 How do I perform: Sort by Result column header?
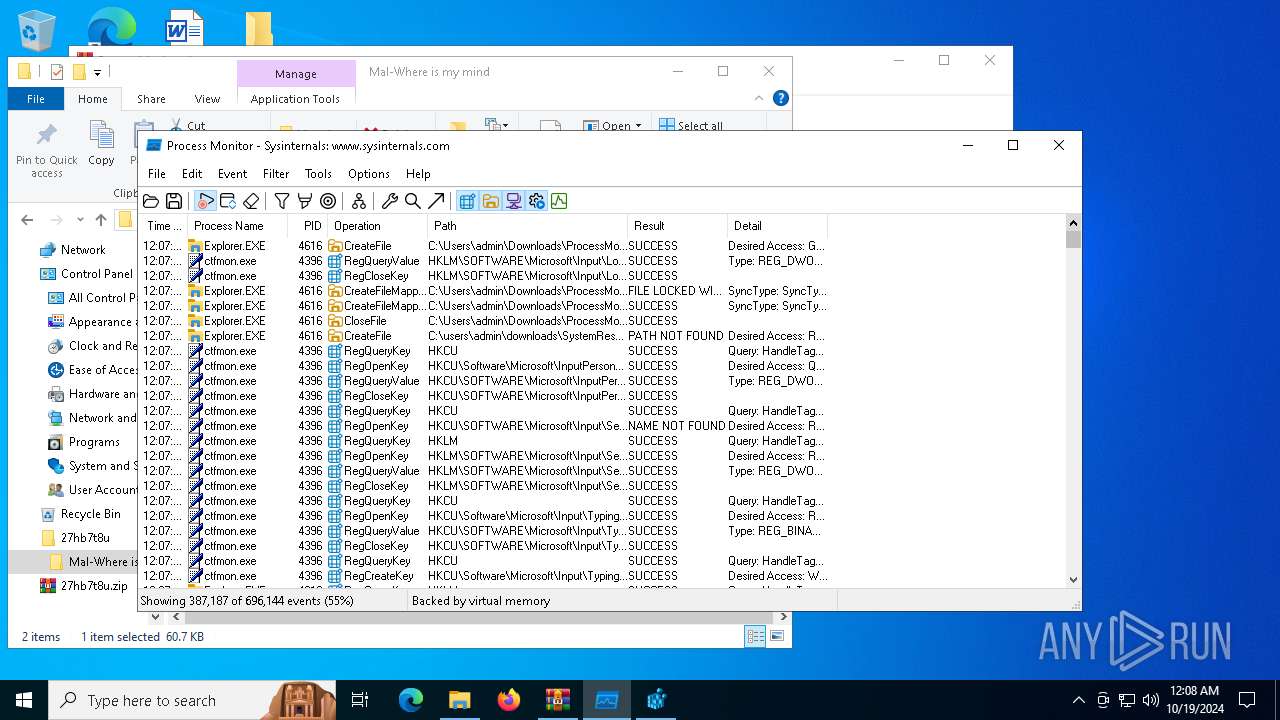pyautogui.click(x=677, y=226)
